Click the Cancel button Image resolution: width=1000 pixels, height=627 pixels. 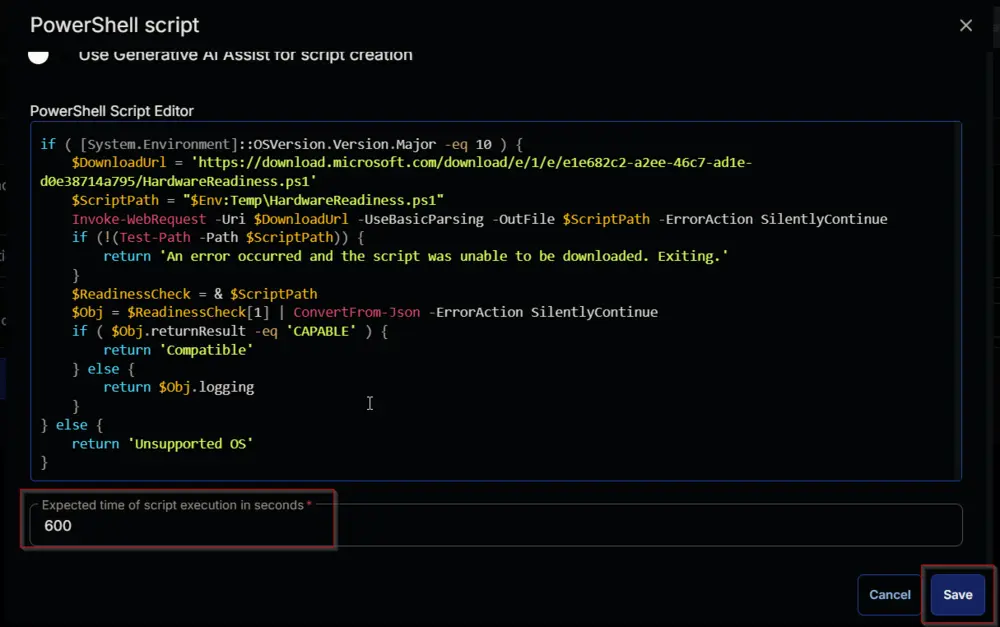coord(890,594)
